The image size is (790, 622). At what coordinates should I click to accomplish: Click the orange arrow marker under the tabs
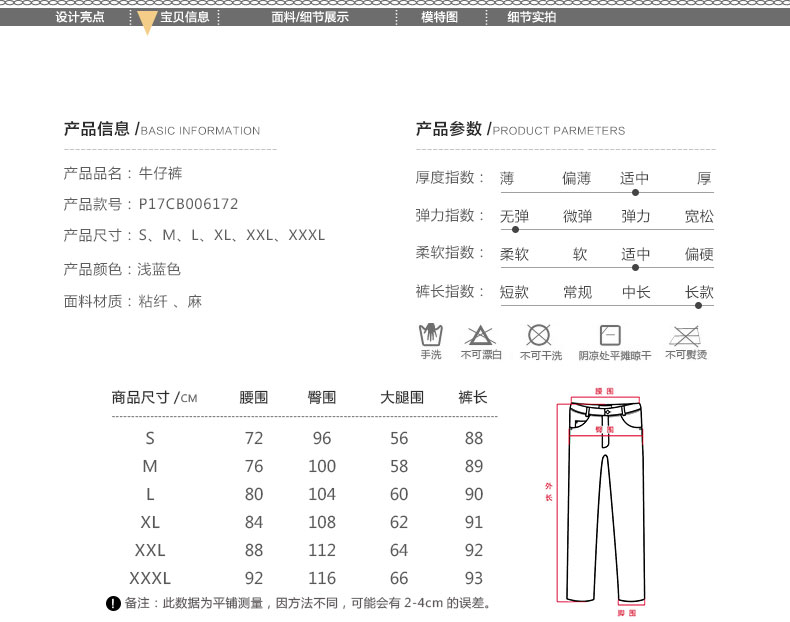pos(146,24)
